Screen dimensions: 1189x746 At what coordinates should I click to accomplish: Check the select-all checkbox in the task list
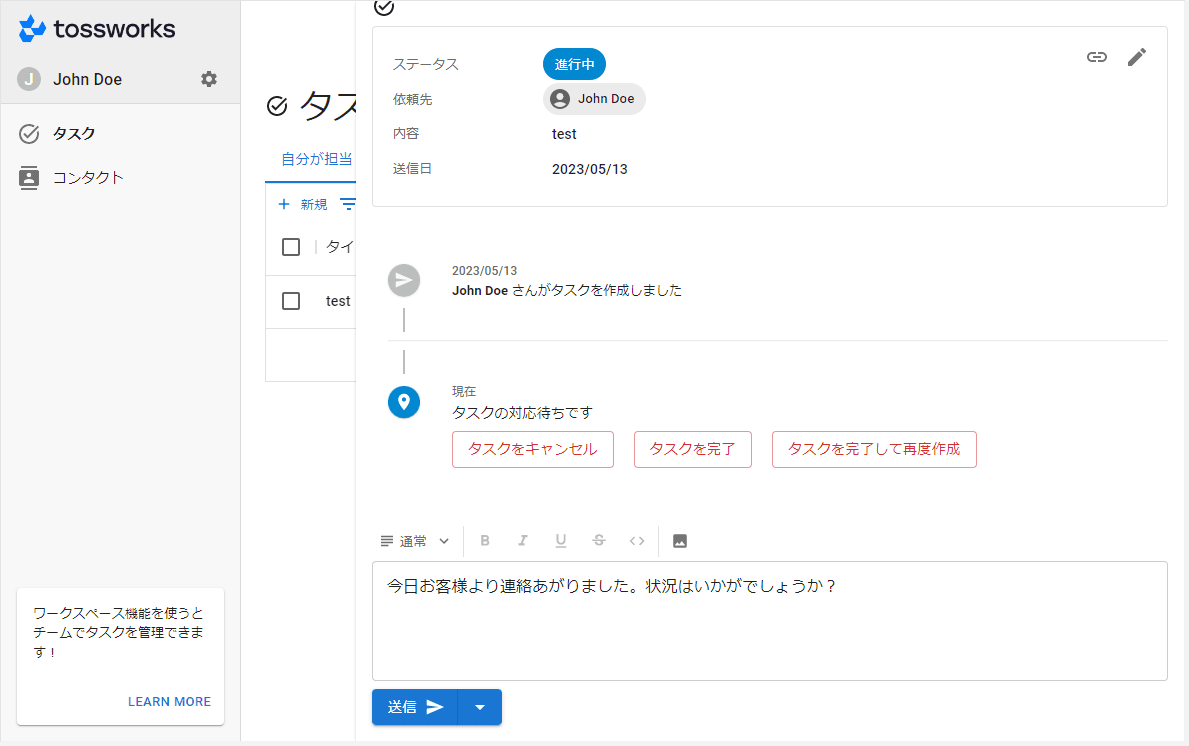click(291, 246)
